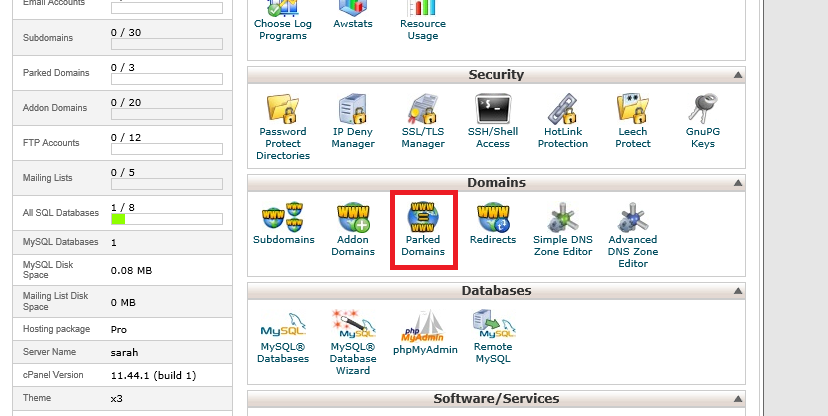Click the Parked Domains icon
Image resolution: width=828 pixels, height=416 pixels.
click(423, 217)
